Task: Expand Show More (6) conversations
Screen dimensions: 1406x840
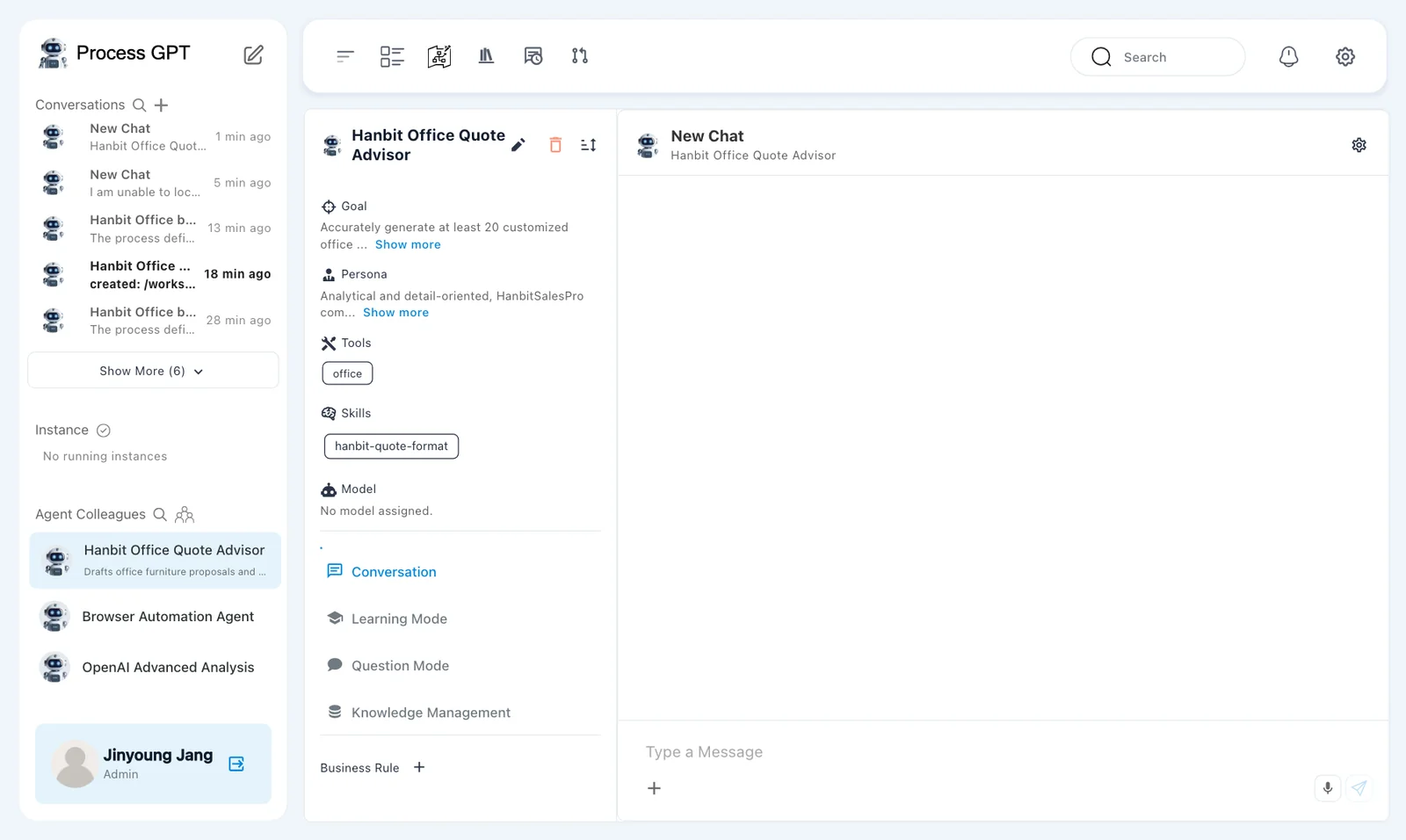Action: (153, 371)
